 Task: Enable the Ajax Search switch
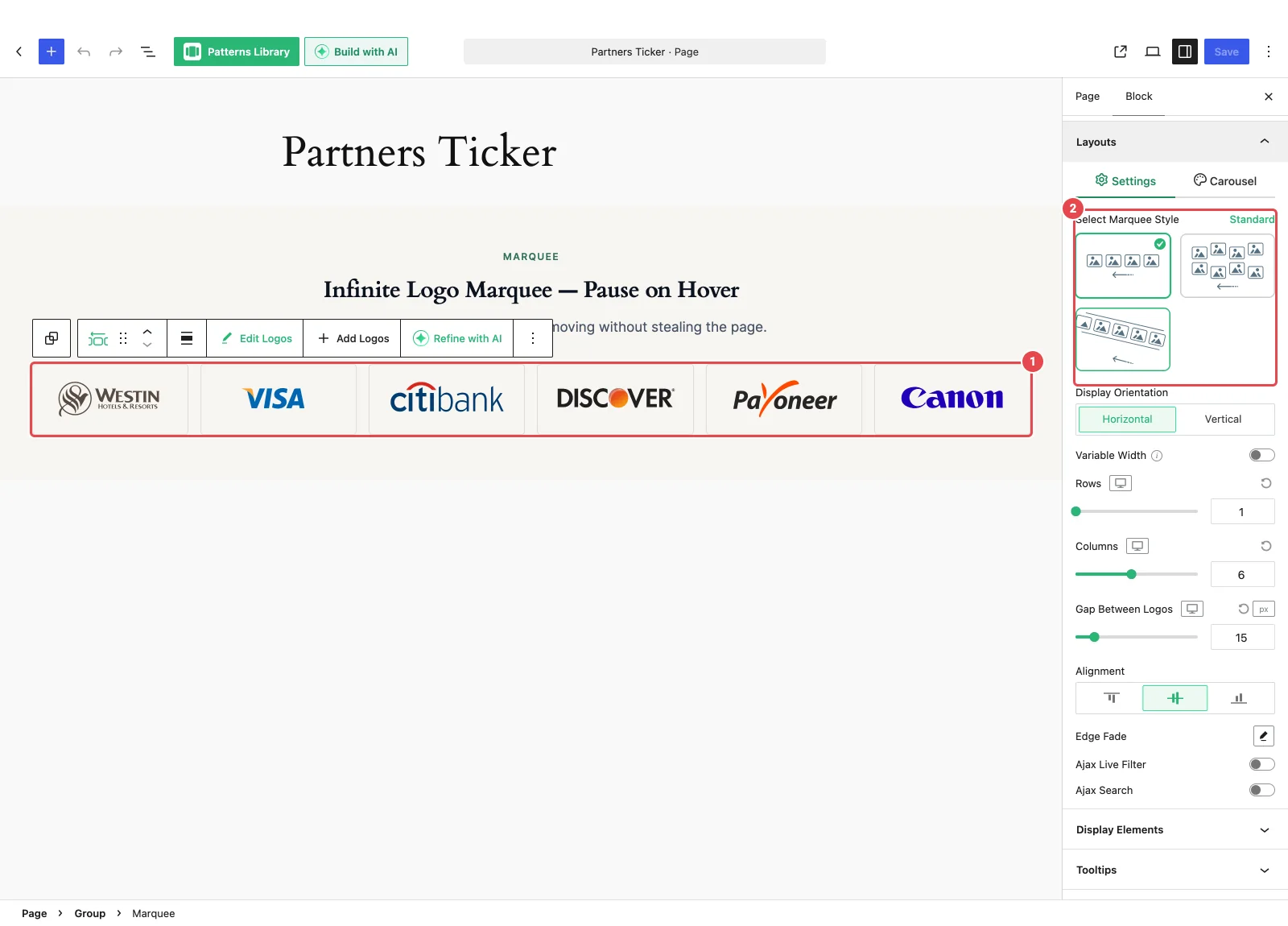coord(1262,790)
